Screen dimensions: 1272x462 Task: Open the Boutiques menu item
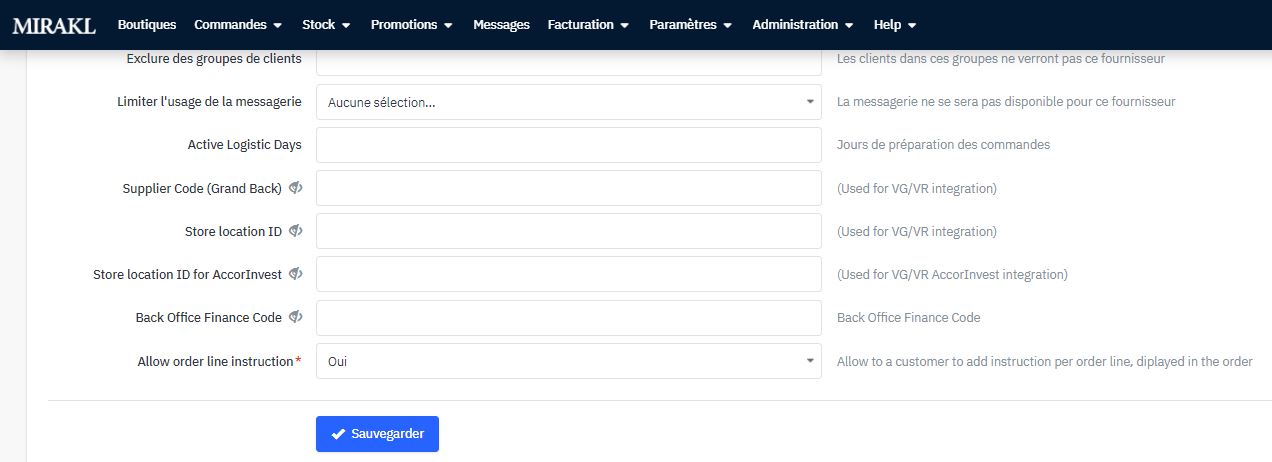147,25
